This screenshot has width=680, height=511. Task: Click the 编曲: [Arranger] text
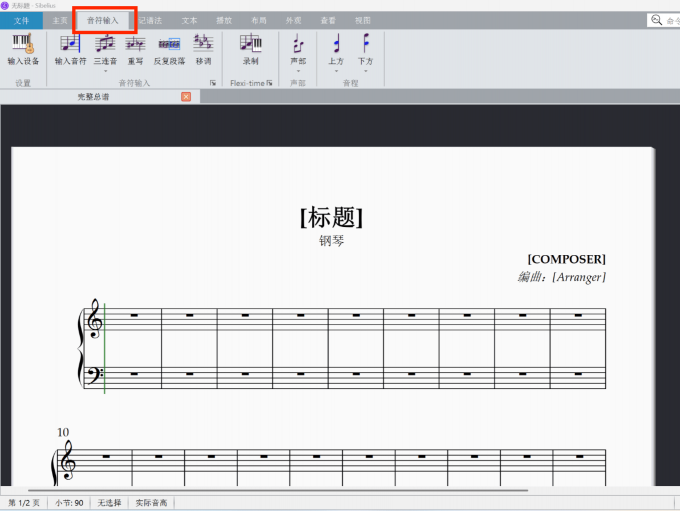pos(562,277)
